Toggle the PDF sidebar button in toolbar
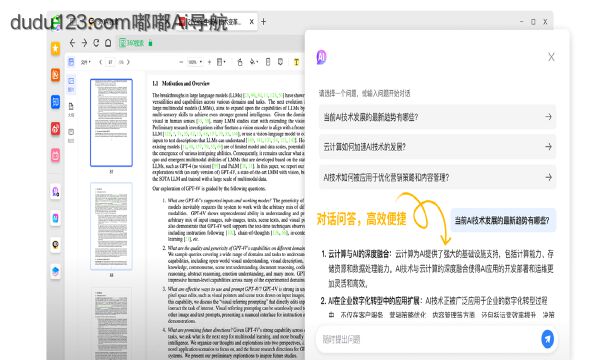The image size is (600, 360). 71,62
